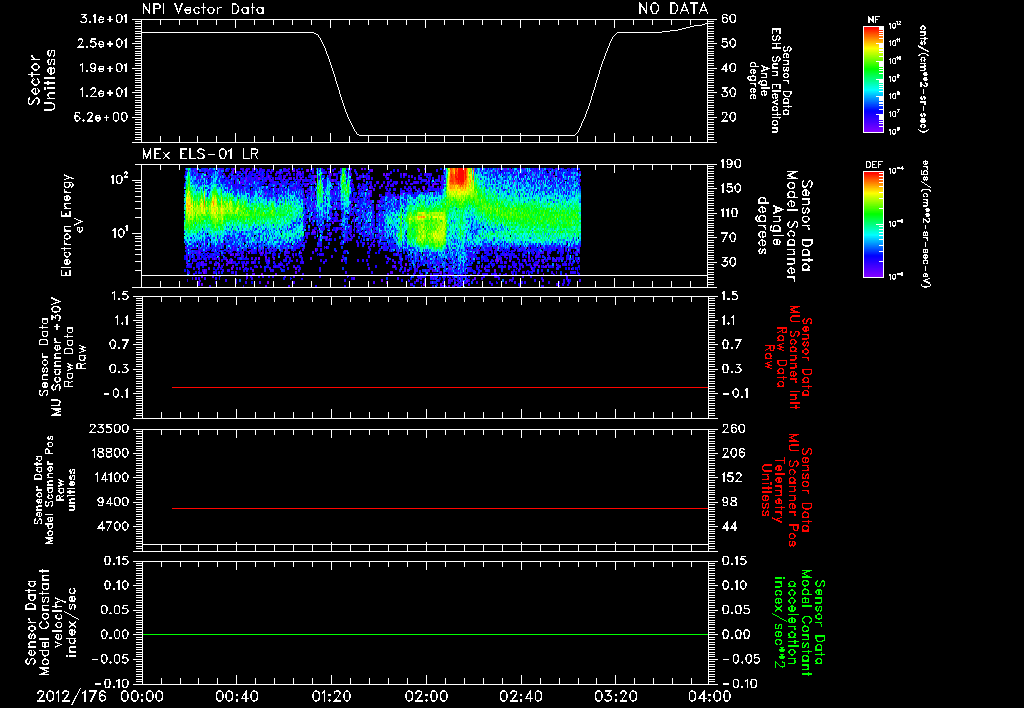Click the "44" telemetry tick value

pyautogui.click(x=729, y=526)
